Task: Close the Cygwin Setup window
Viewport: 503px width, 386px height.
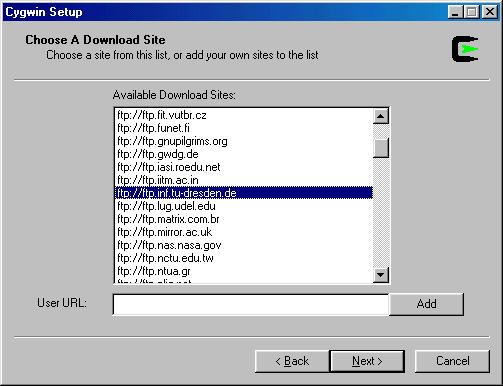Action: [x=490, y=12]
